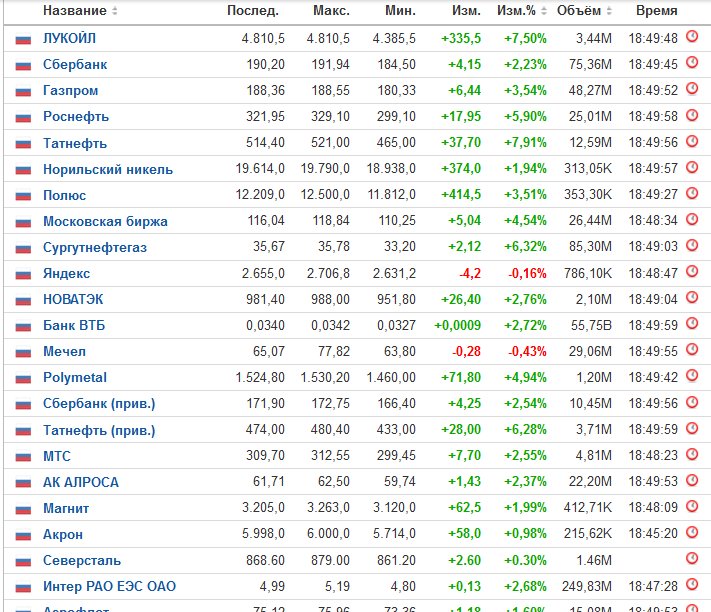Sort table by Название column arrows
The image size is (711, 612).
[115, 10]
